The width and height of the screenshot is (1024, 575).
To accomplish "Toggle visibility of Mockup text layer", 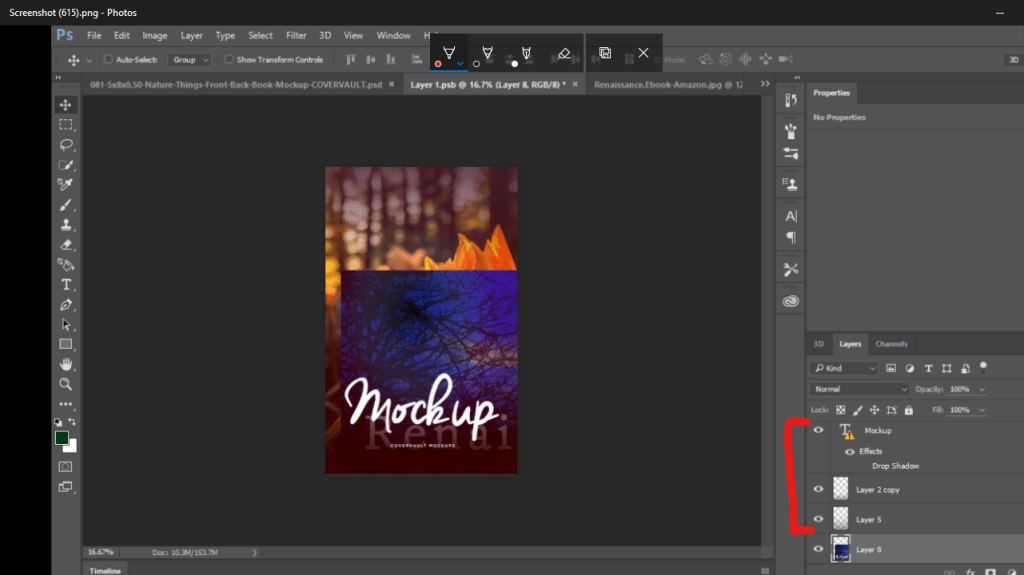I will tap(819, 430).
